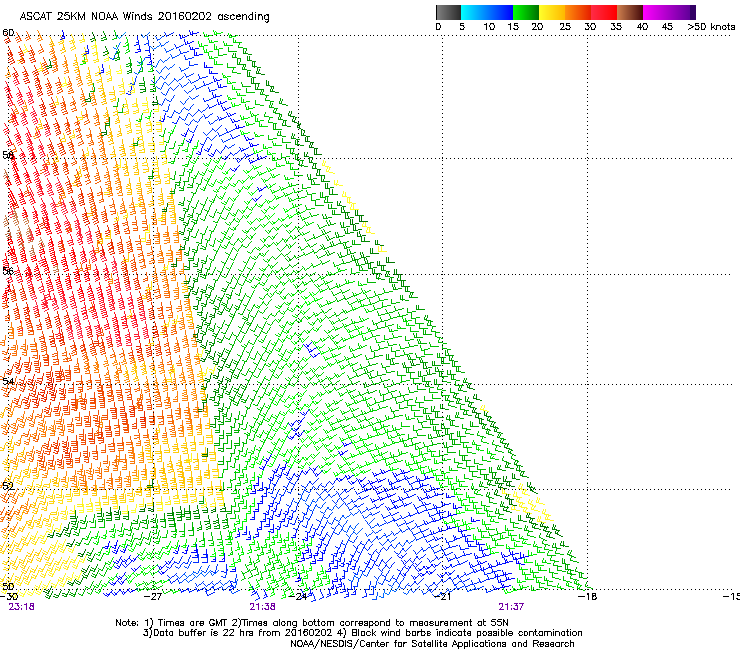Screen dimensions: 740x650
Task: Click the "3)Data buffer is 22 hrs" note line
Action: coord(362,633)
